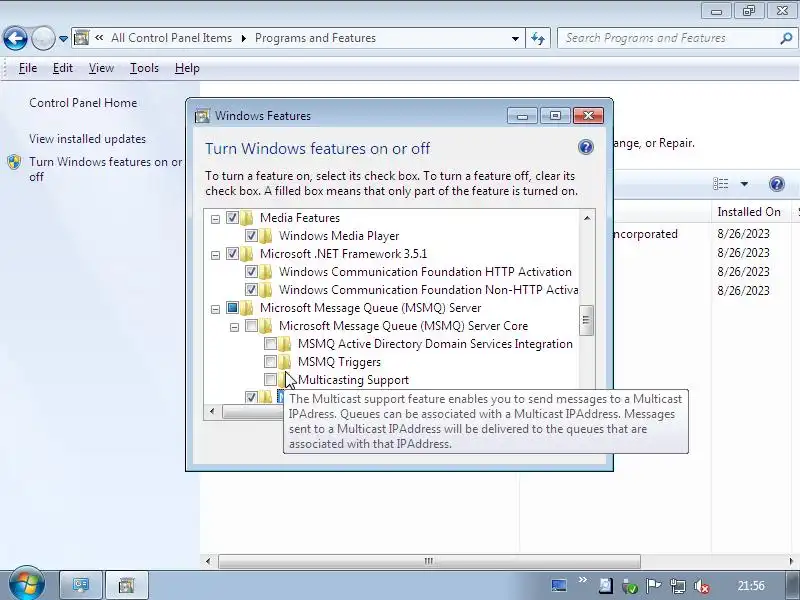This screenshot has height=600, width=800.
Task: Select Windows Media Player text label
Action: pyautogui.click(x=339, y=236)
